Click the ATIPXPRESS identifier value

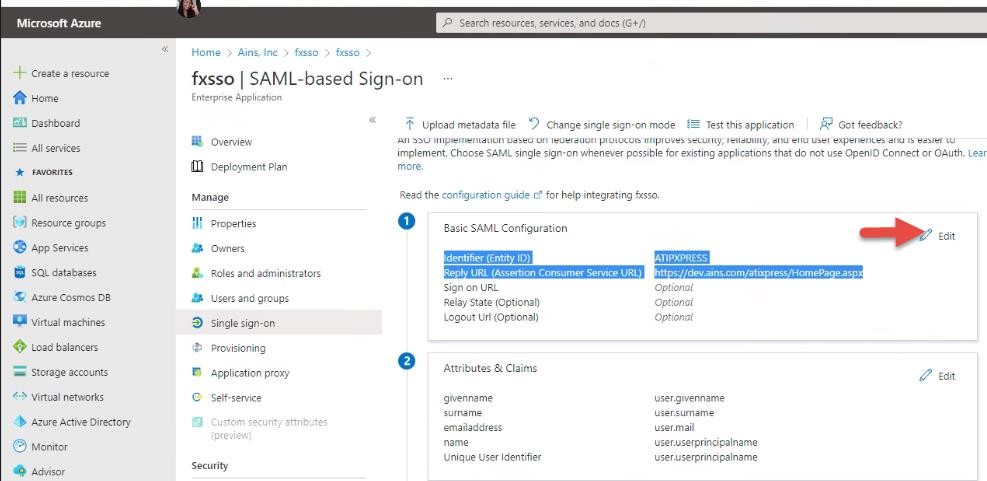tap(681, 258)
